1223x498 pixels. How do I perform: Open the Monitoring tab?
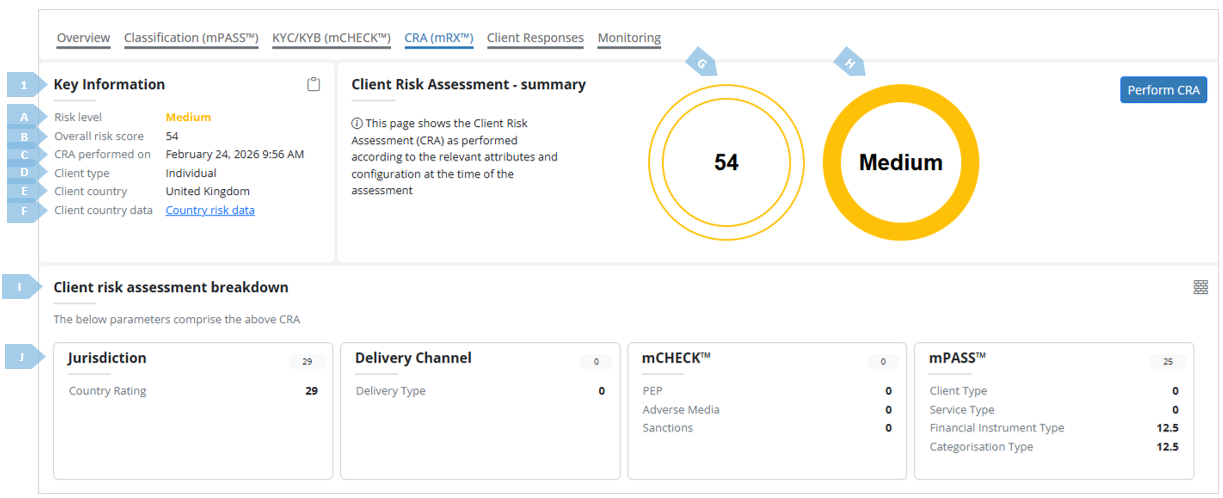[x=629, y=38]
